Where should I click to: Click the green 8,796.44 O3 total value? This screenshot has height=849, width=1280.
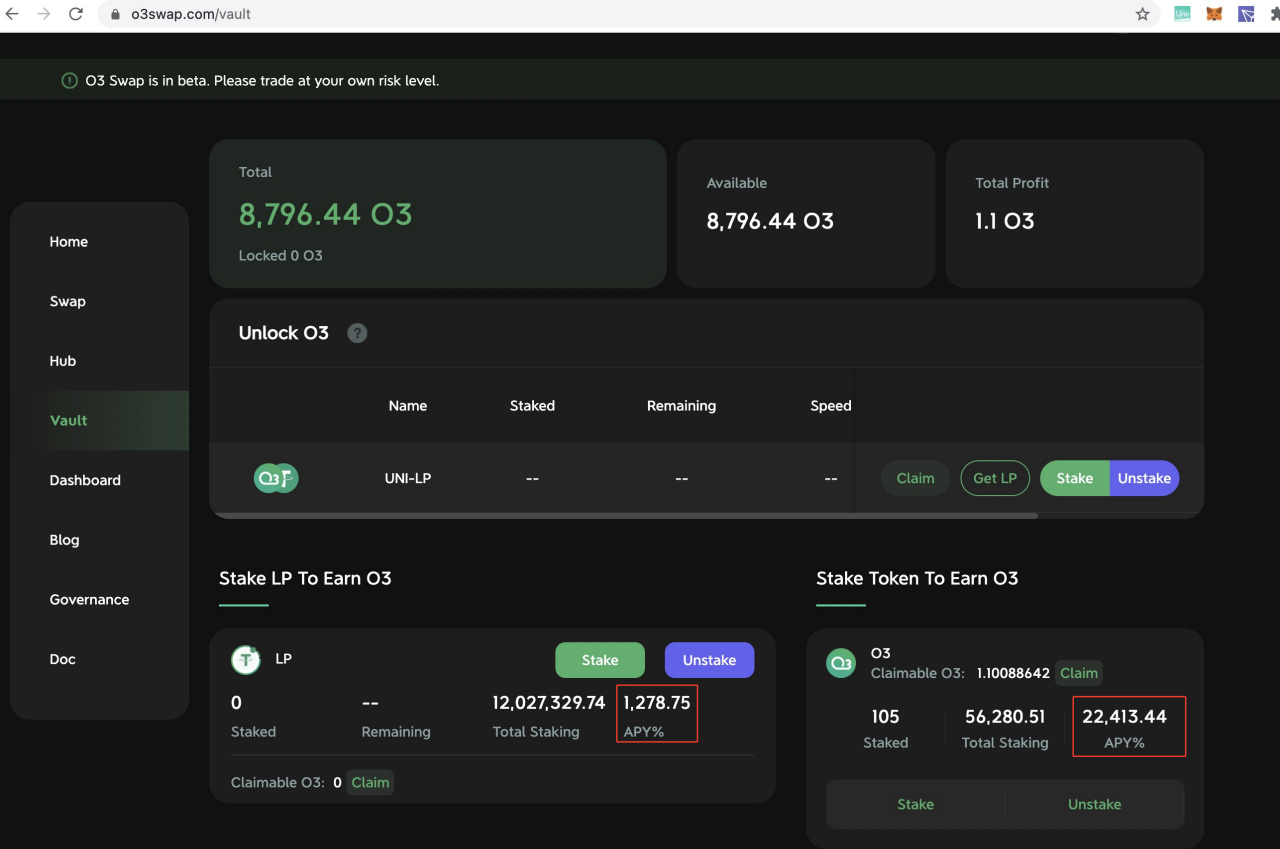point(325,214)
